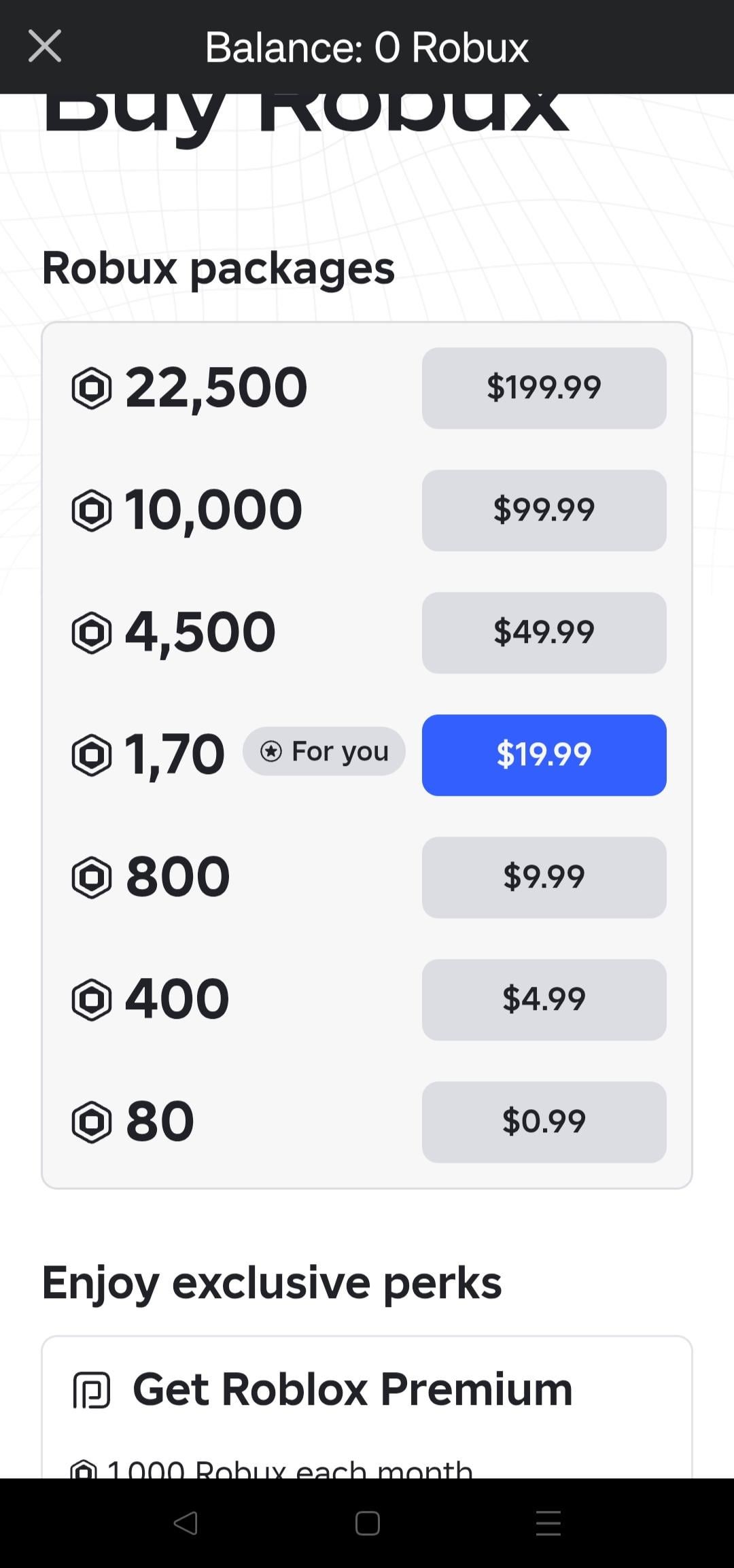Tap the Robux icon beside 4,500
Viewport: 734px width, 1568px height.
pyautogui.click(x=91, y=633)
